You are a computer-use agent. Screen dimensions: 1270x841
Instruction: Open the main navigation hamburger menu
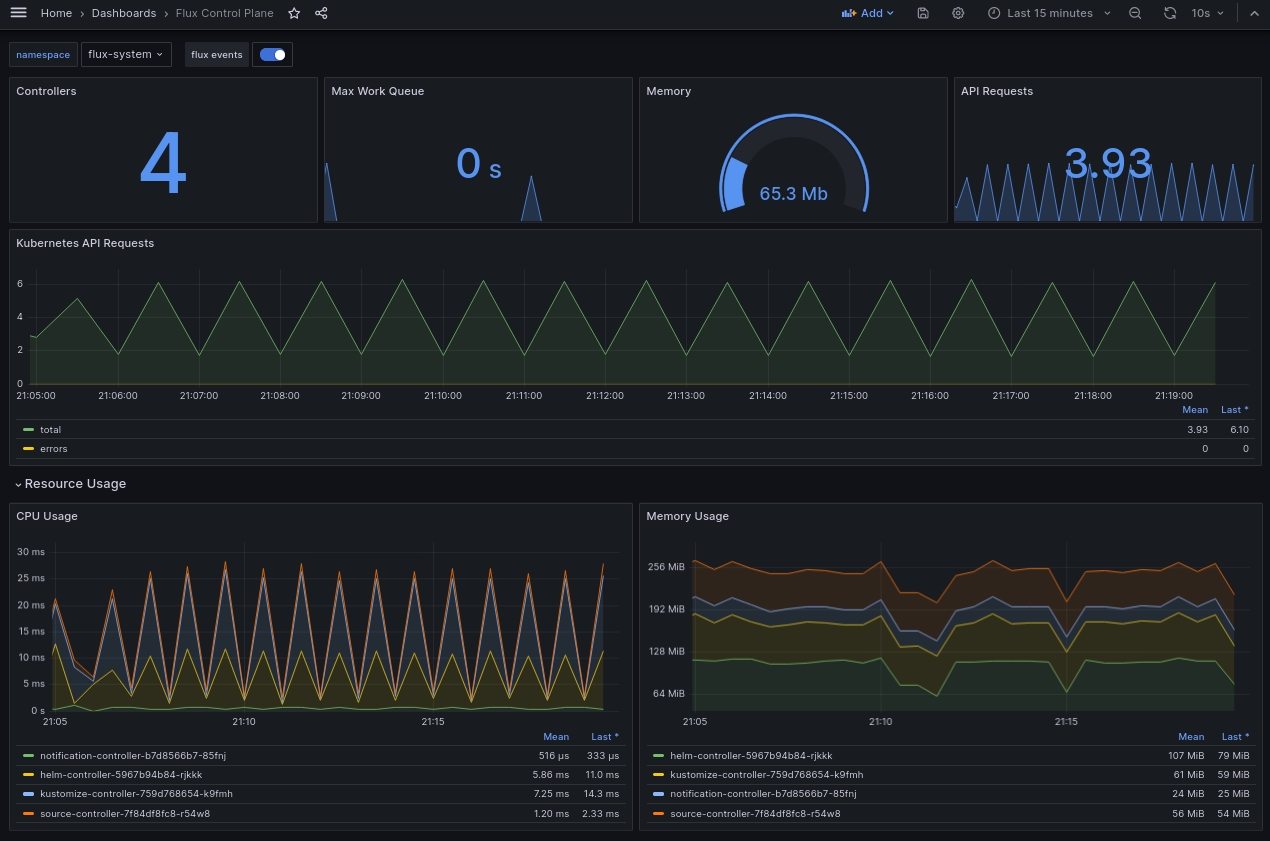(18, 13)
